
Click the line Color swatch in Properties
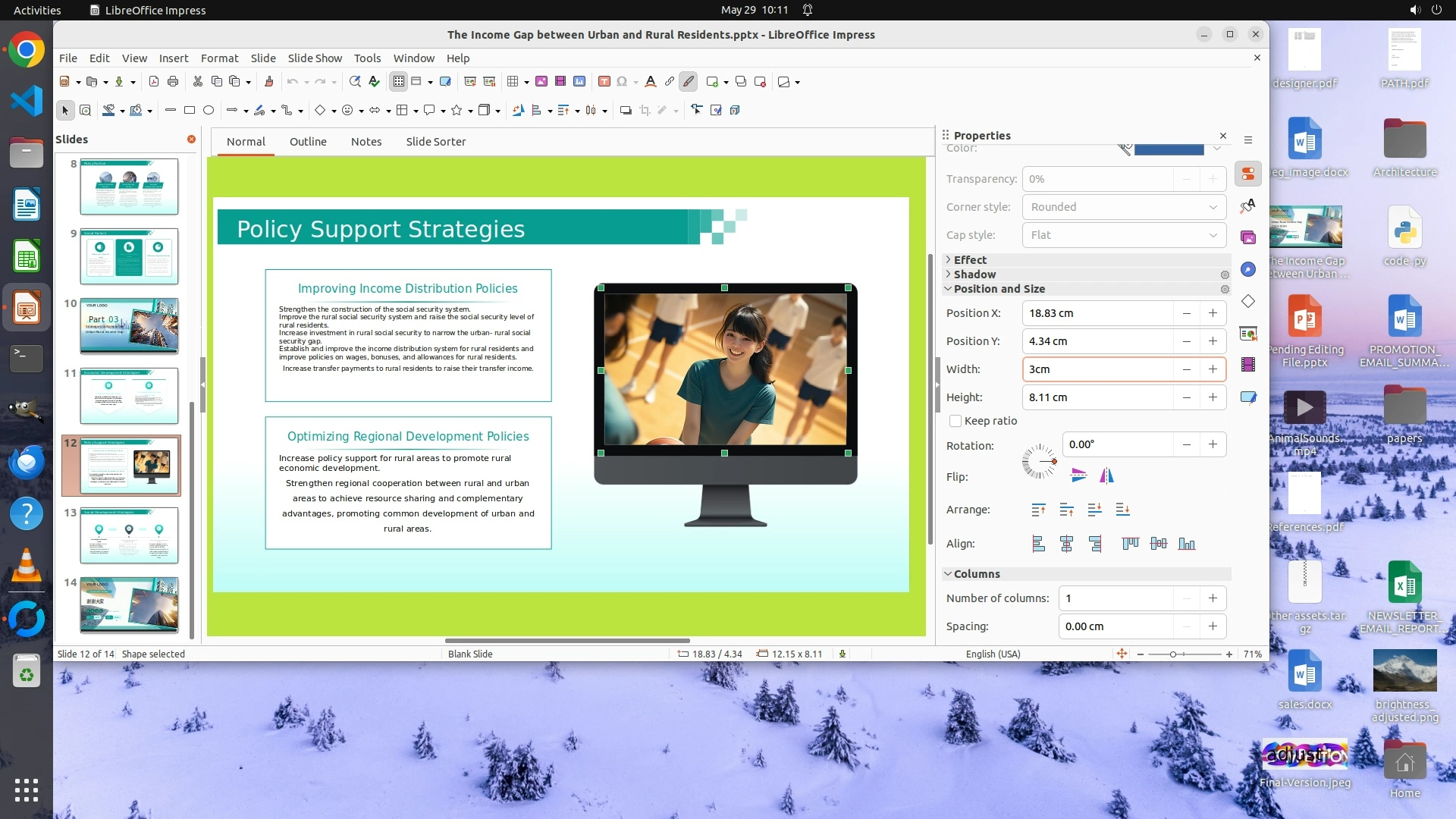(1169, 149)
